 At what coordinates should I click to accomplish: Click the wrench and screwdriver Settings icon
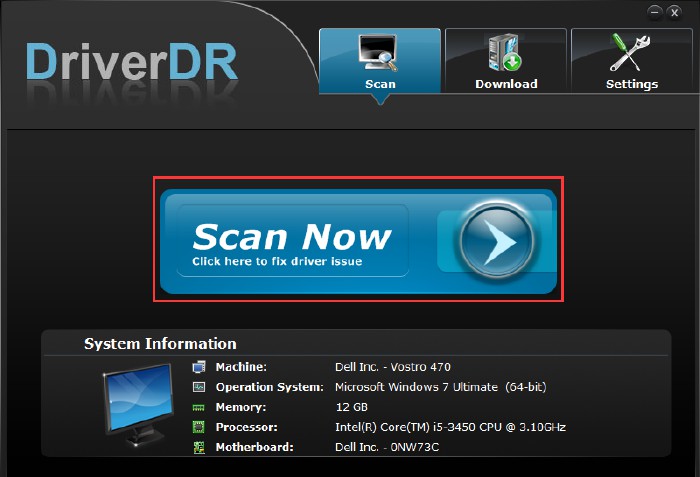pos(632,54)
